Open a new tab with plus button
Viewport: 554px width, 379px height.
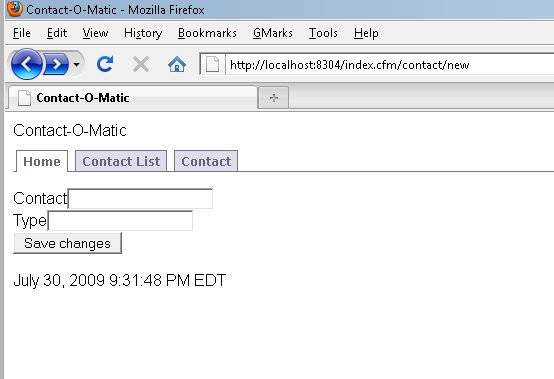tap(274, 97)
